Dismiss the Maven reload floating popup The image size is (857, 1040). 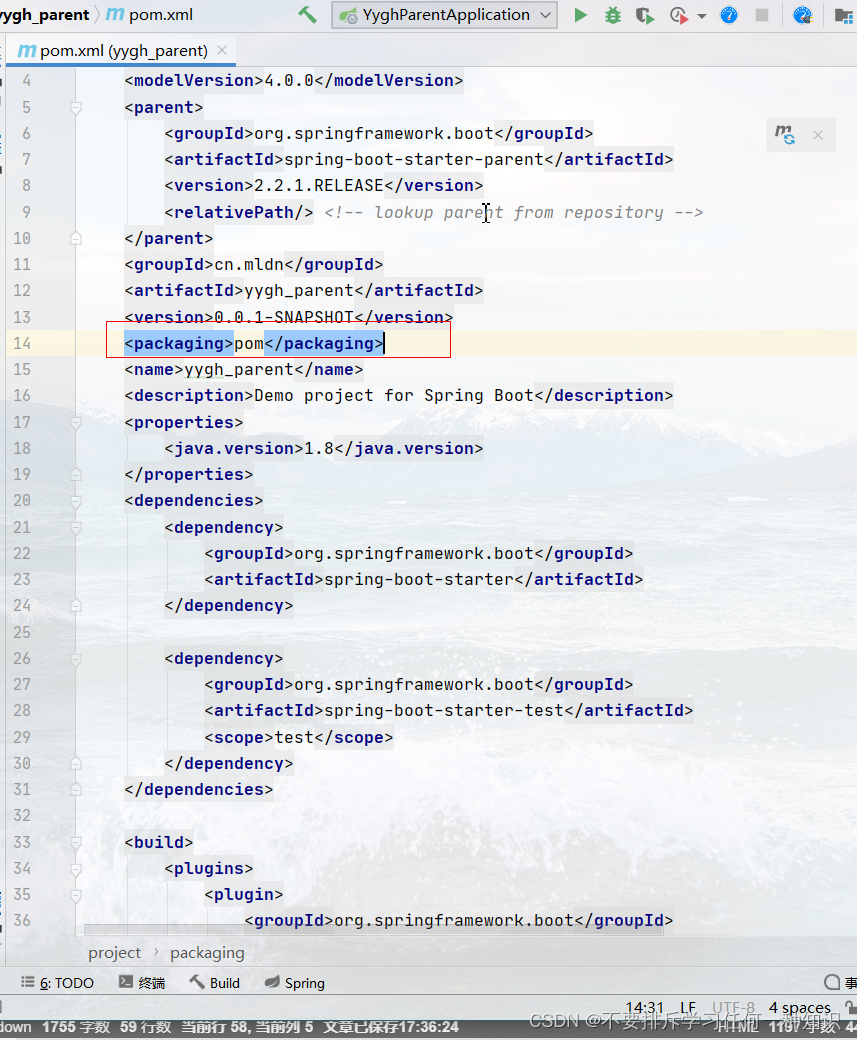(818, 135)
